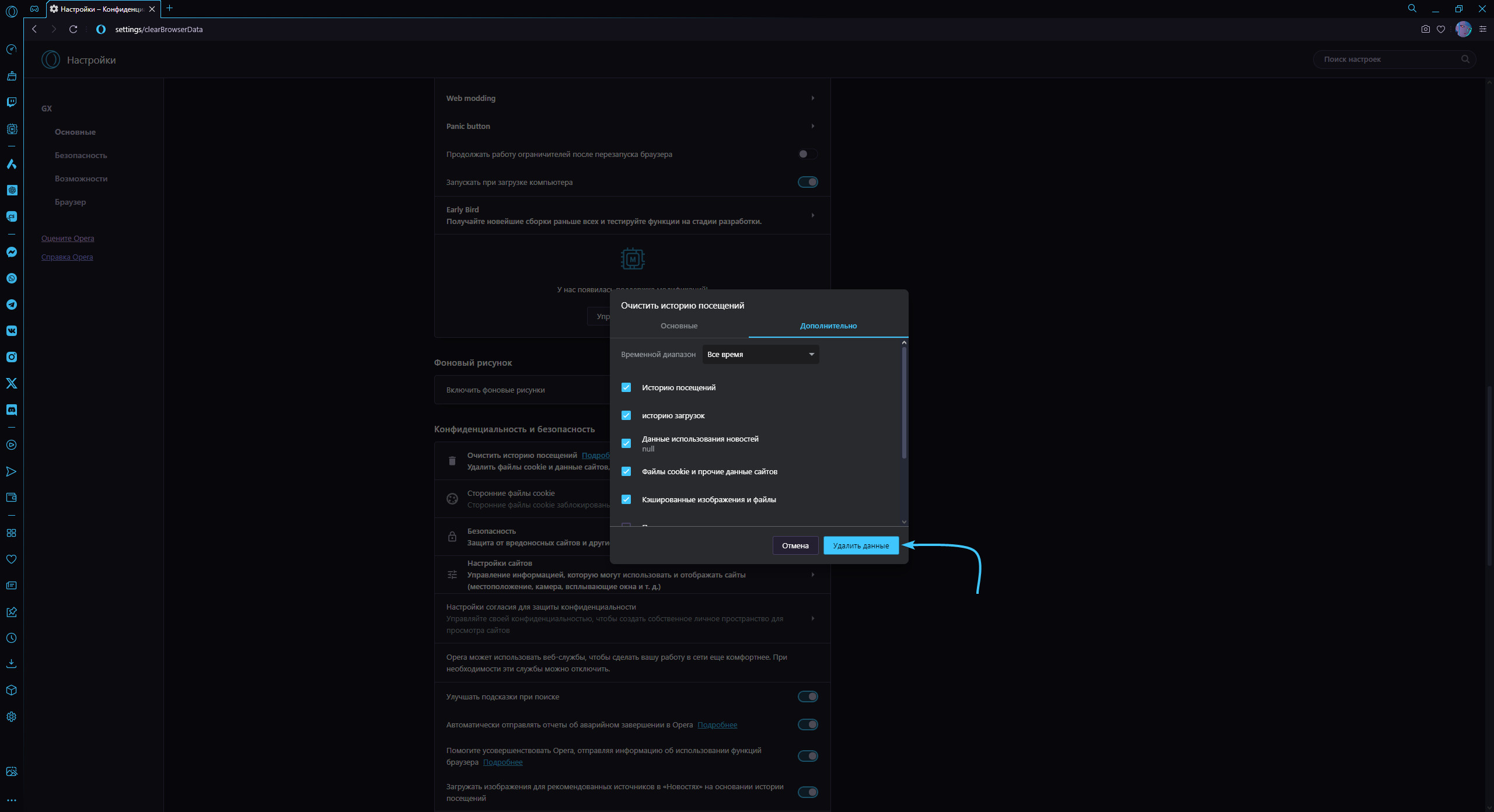The image size is (1494, 812).
Task: Open the VK sidebar messenger
Action: [x=12, y=331]
